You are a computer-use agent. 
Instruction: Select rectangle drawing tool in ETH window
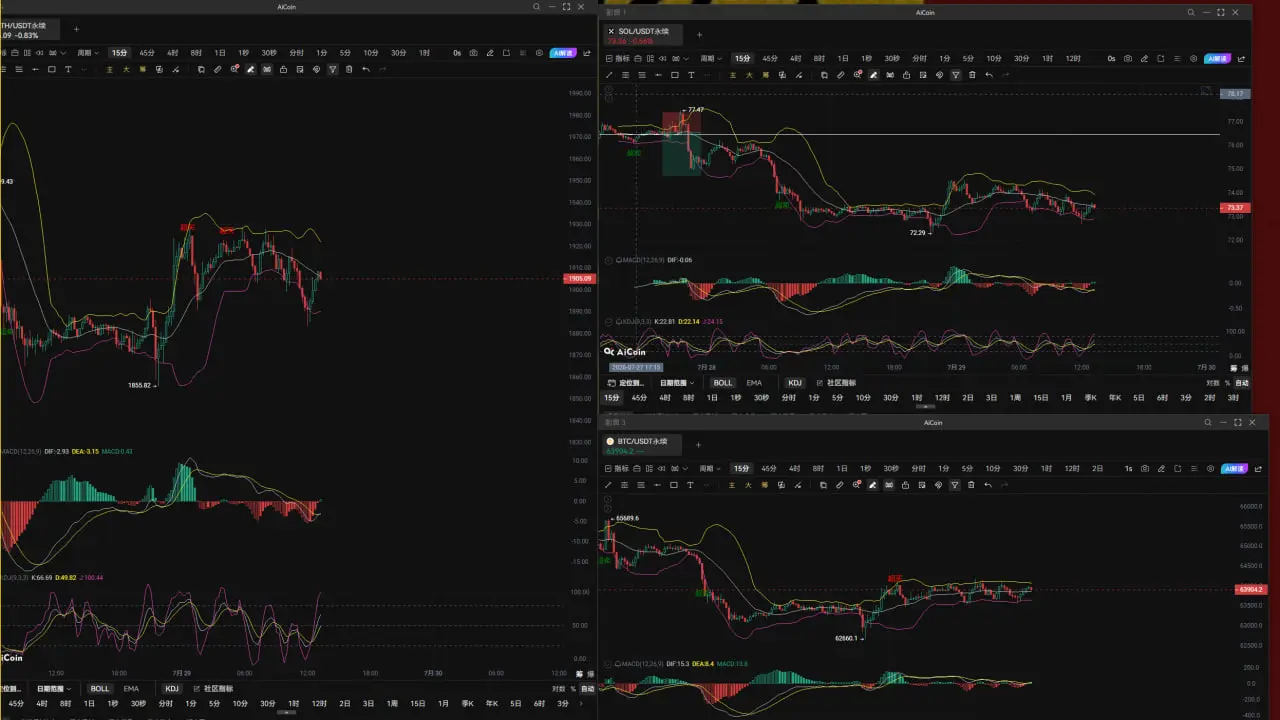(52, 68)
